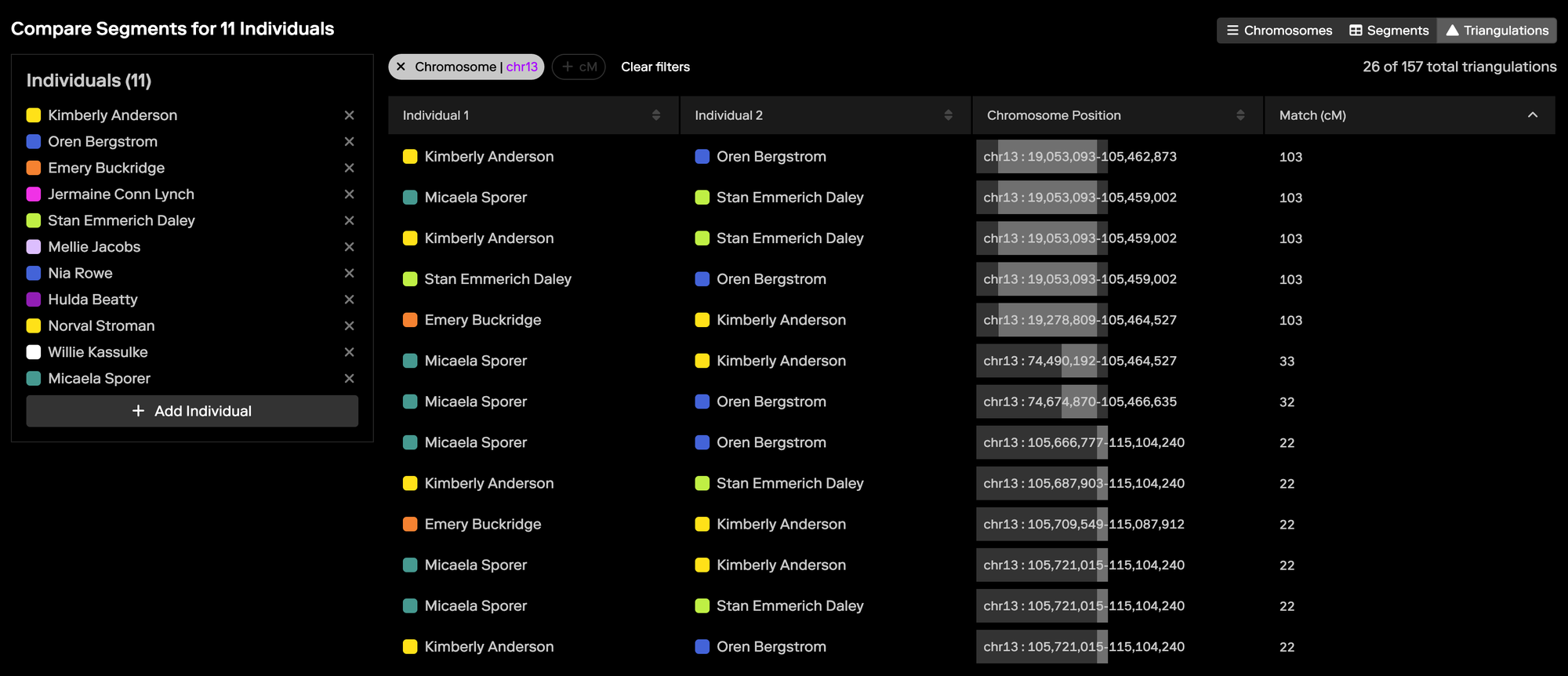This screenshot has height=676, width=1568.
Task: Sort by Individual 2 column
Action: tap(948, 115)
